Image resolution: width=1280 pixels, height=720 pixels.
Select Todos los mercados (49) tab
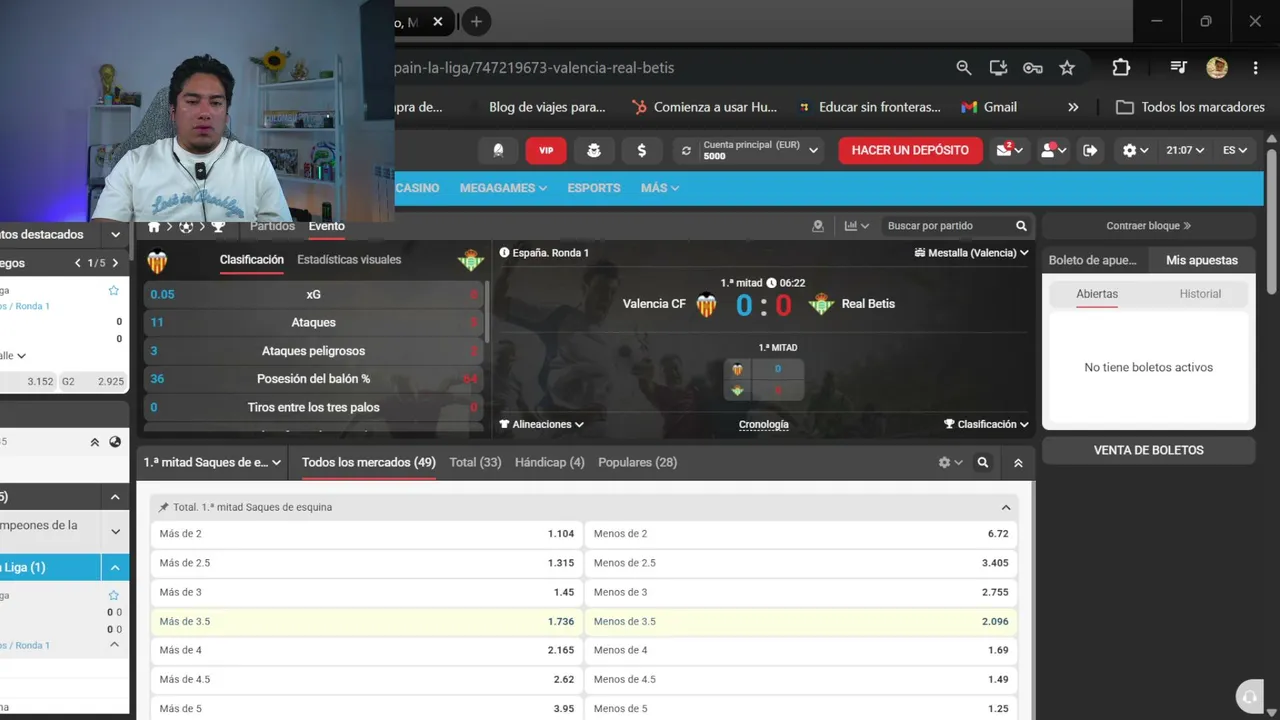coord(369,463)
